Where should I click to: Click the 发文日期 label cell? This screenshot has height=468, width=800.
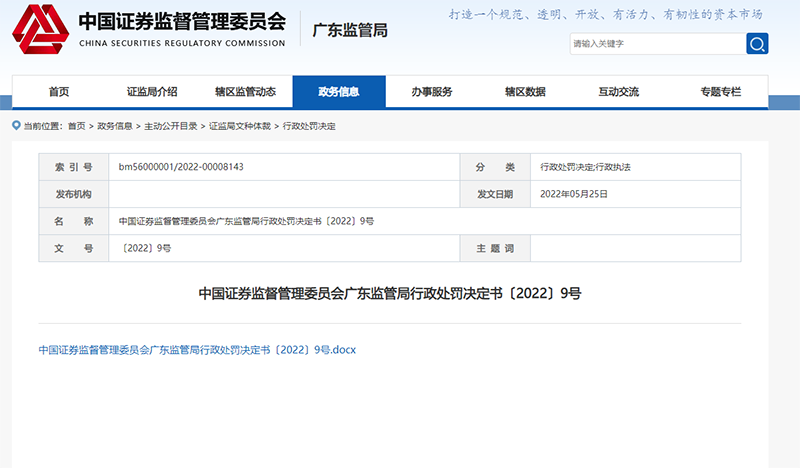click(495, 194)
